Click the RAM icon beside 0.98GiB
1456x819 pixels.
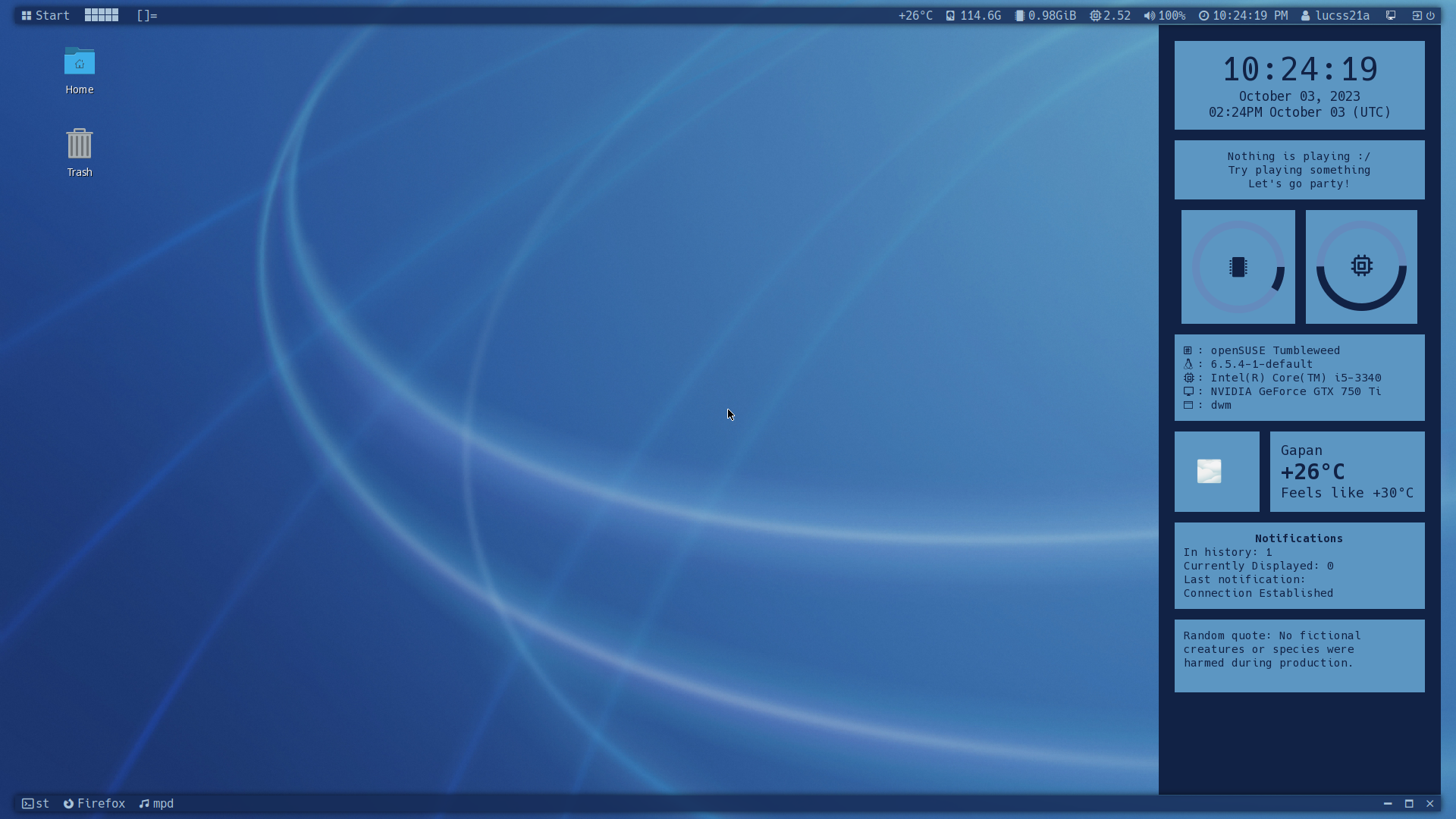(x=1020, y=15)
